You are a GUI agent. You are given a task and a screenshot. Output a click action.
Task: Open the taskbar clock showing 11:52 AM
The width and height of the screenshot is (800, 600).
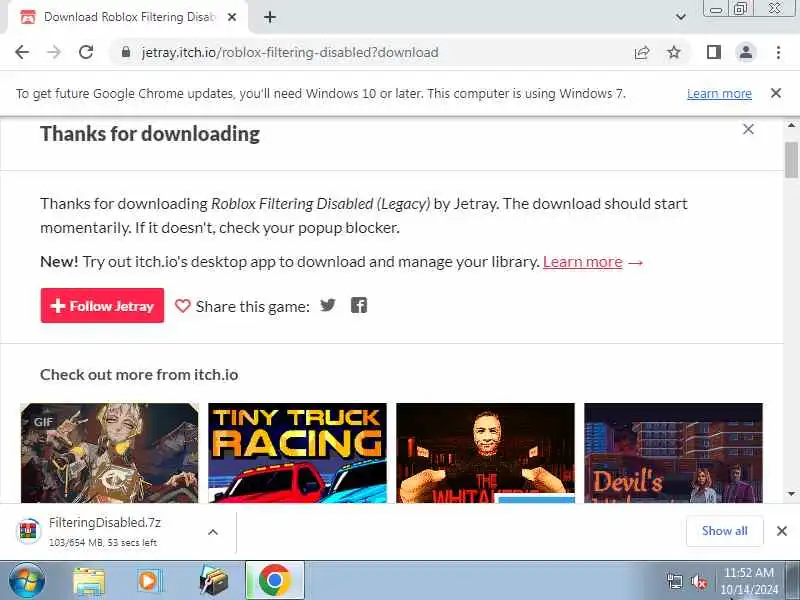(x=749, y=581)
